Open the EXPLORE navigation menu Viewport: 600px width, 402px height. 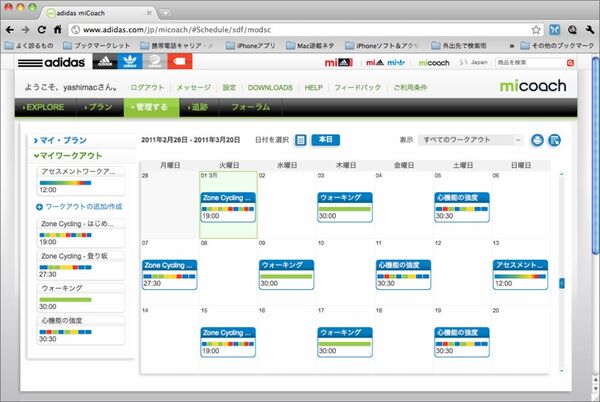[43, 107]
